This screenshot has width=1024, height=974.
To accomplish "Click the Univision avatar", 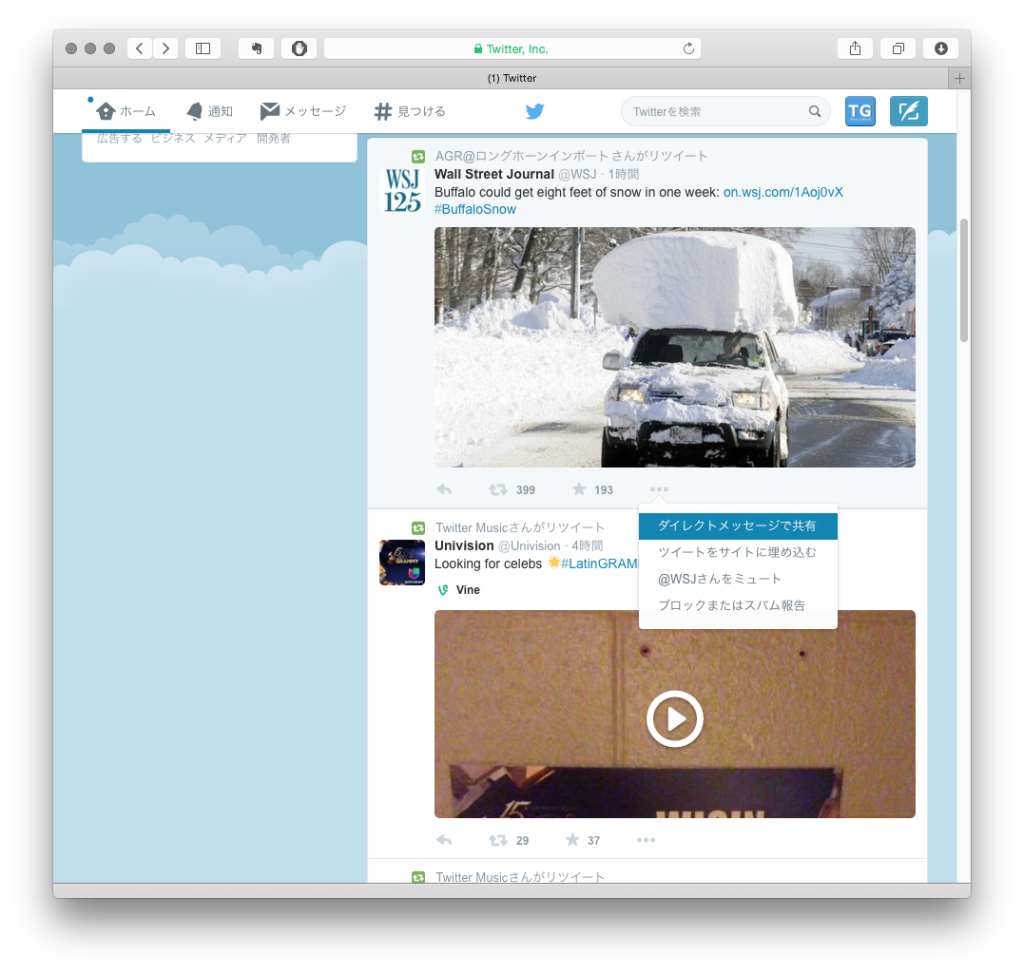I will [x=402, y=562].
